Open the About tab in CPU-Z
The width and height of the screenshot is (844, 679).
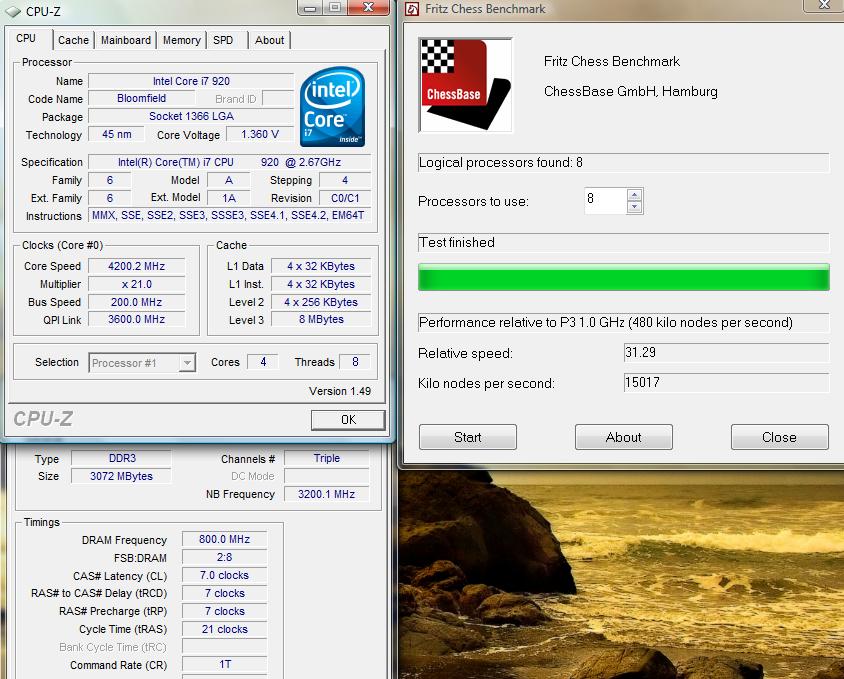[x=269, y=40]
